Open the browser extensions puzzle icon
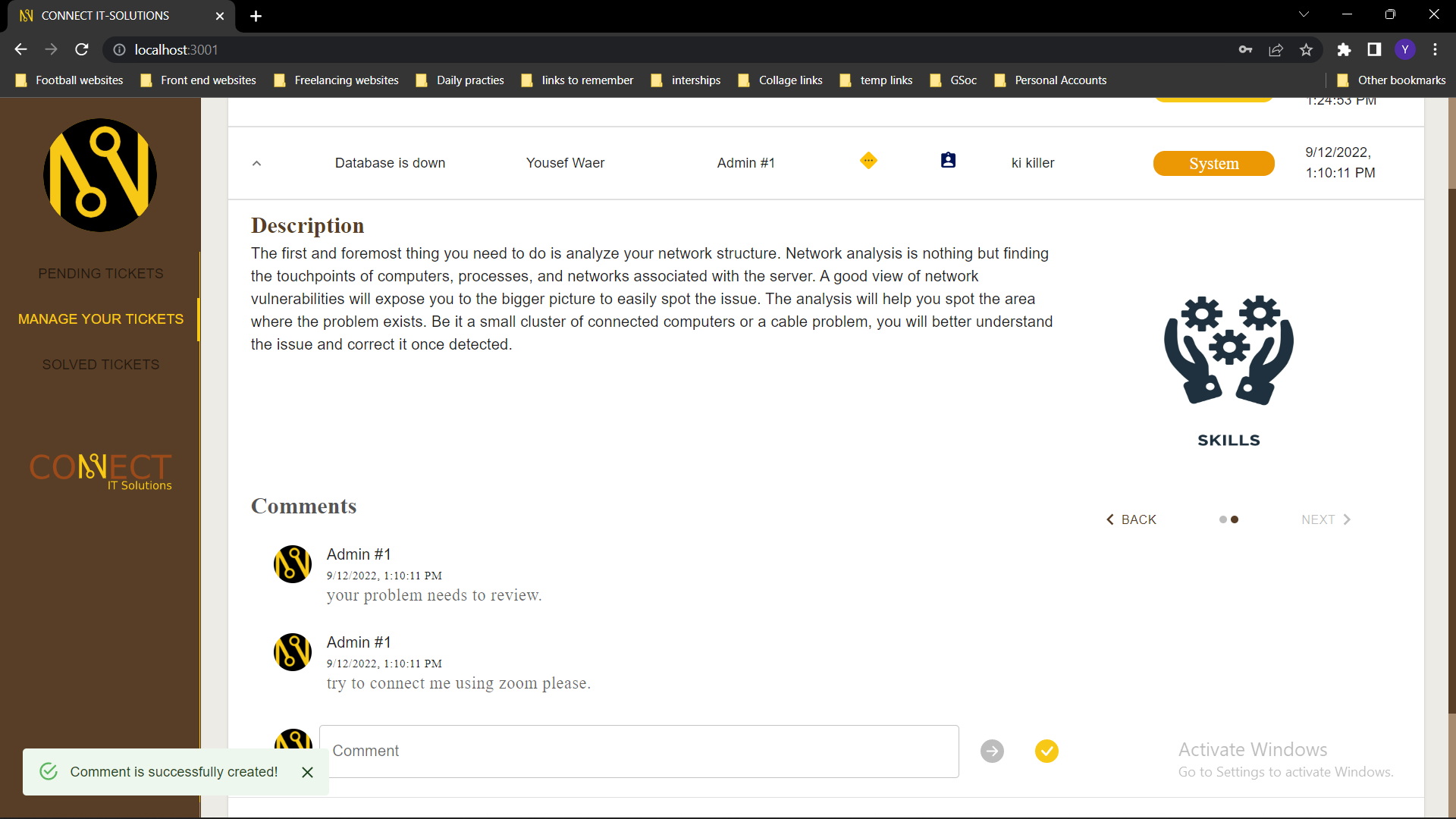The image size is (1456, 819). coord(1344,50)
